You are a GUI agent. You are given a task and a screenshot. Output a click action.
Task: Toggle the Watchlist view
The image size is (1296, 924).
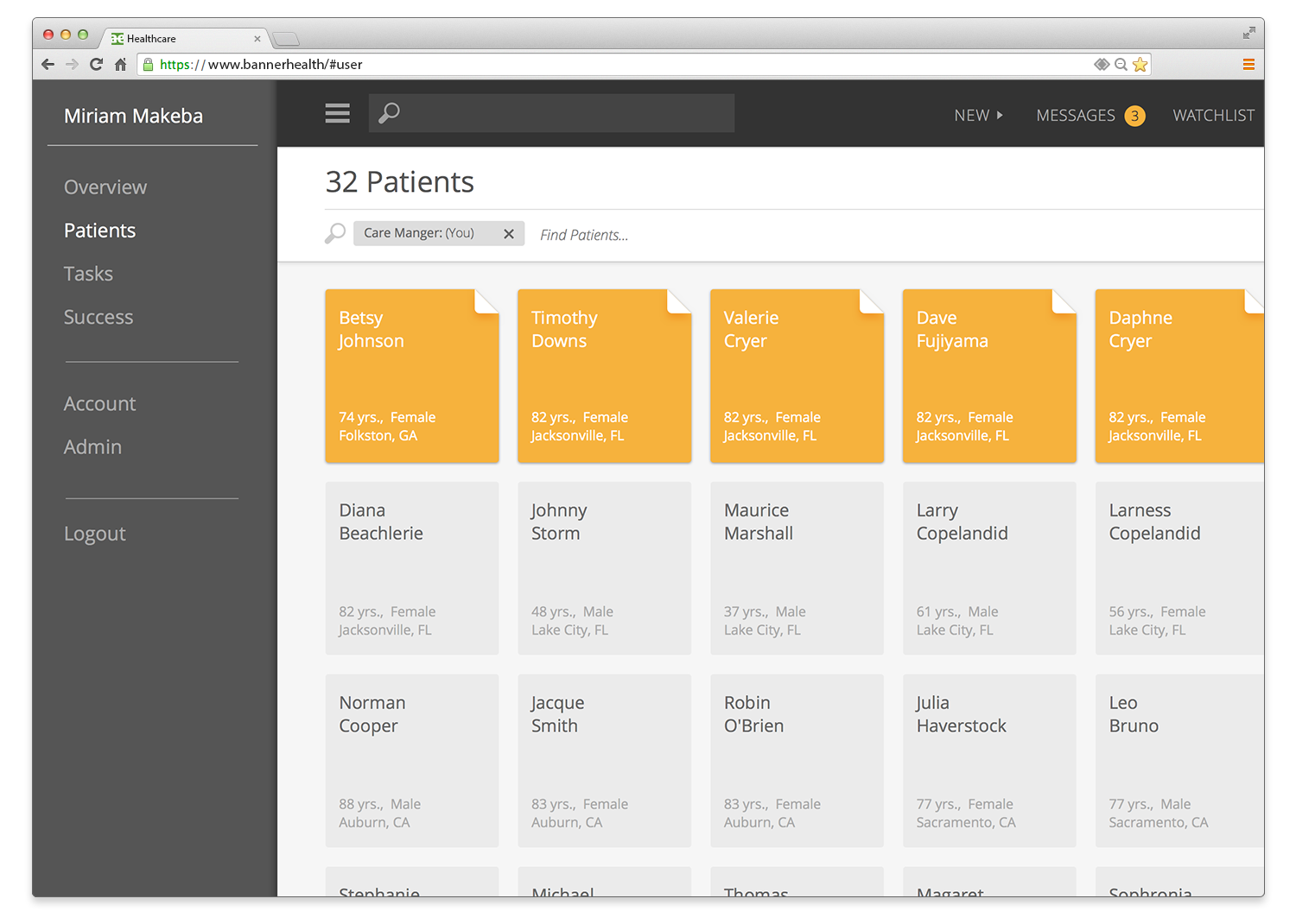point(1213,115)
